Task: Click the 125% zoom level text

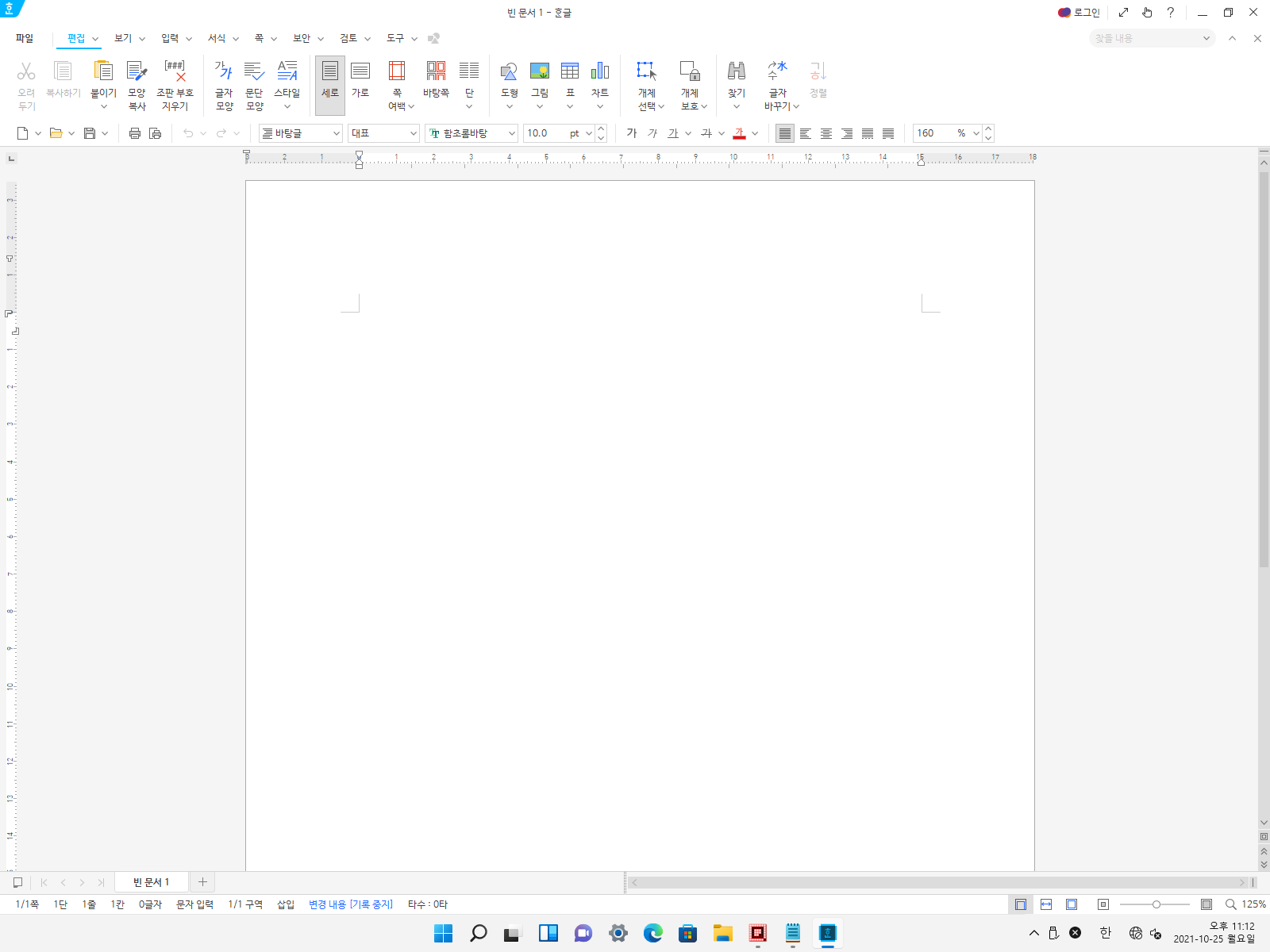Action: click(x=1254, y=904)
